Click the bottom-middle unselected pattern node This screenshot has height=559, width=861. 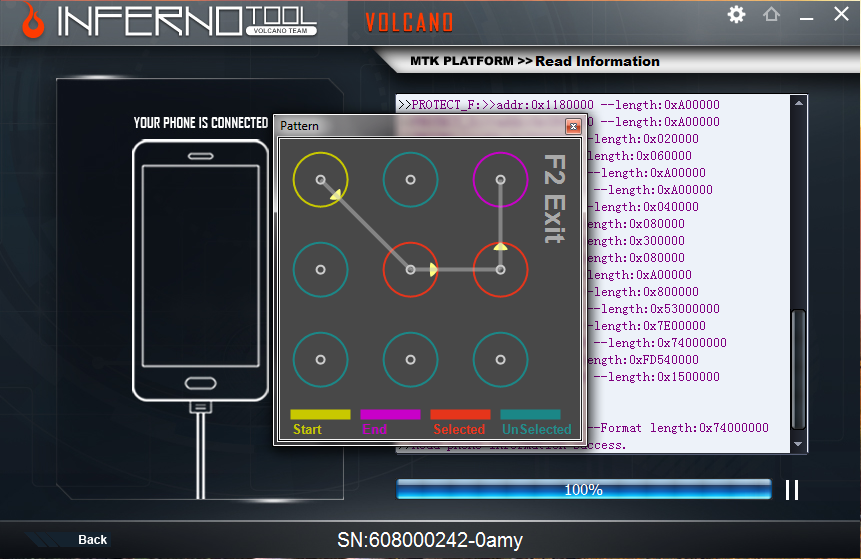[x=410, y=360]
